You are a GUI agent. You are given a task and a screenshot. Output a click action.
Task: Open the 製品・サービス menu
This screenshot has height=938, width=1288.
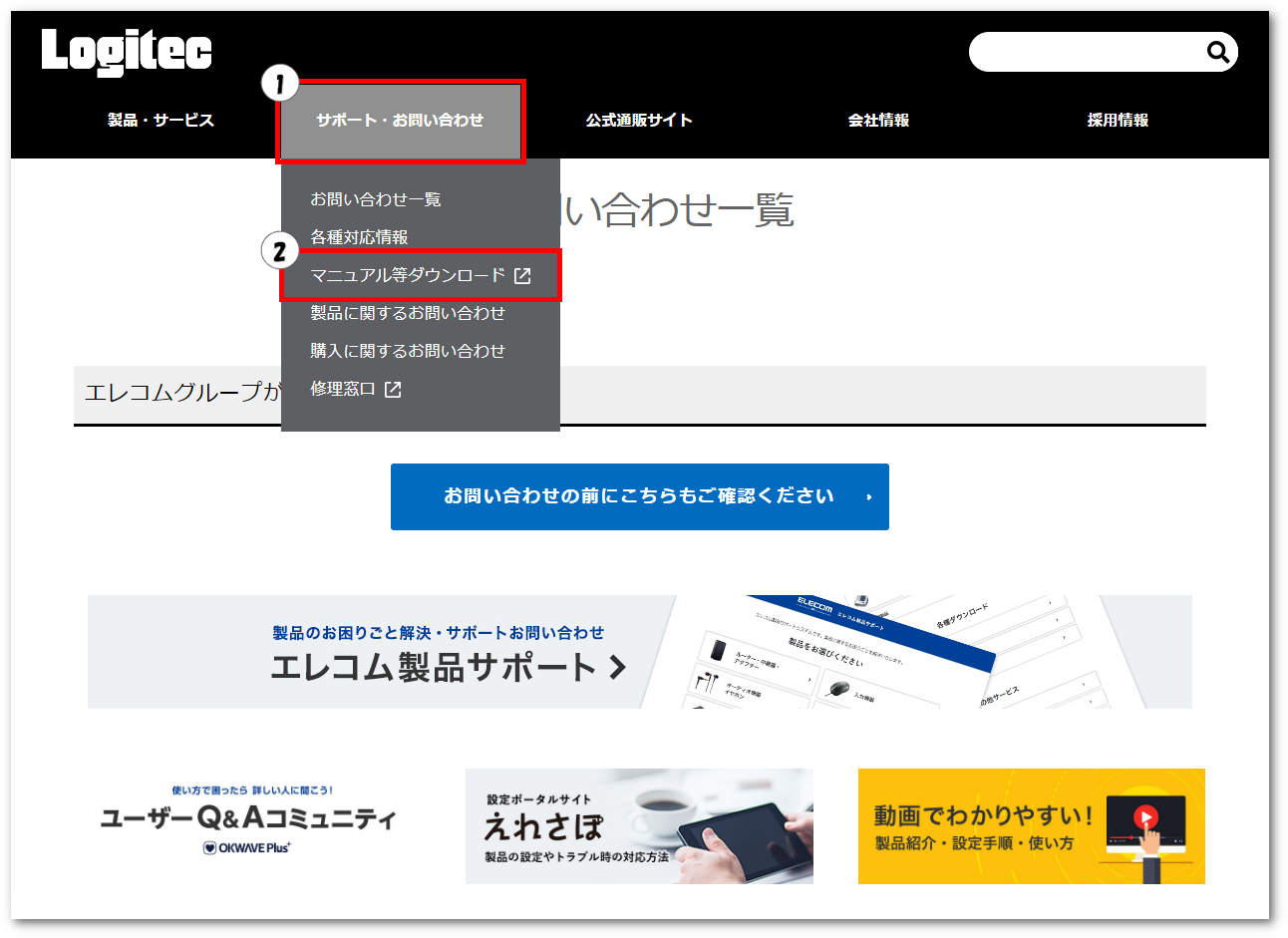(x=161, y=120)
